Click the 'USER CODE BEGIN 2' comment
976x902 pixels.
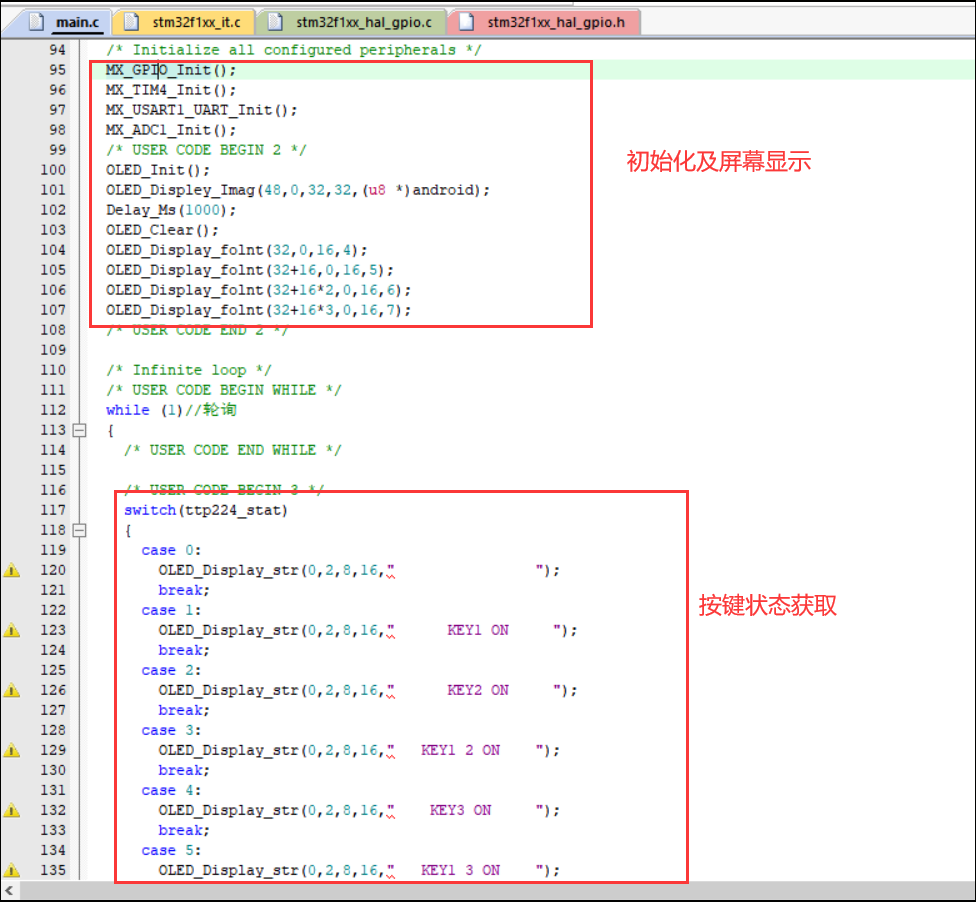[x=206, y=150]
